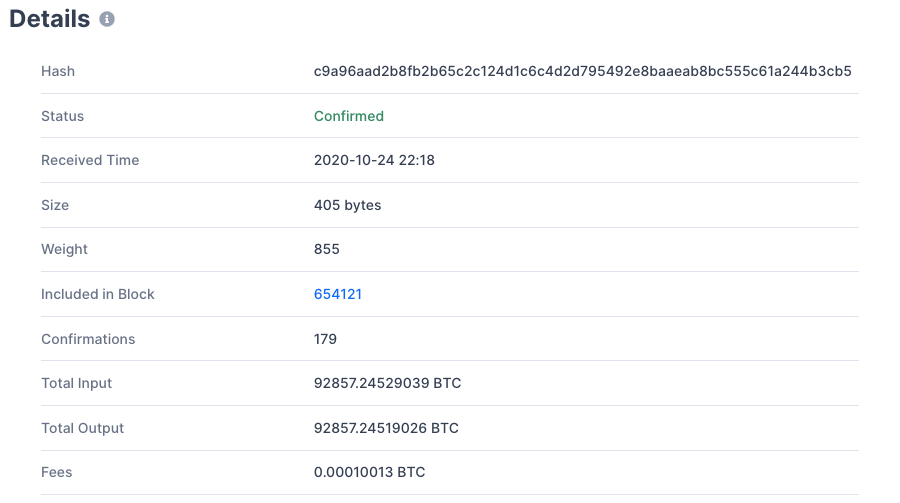Click the Received Time value 2020-10-24 22:18
Screen dimensions: 900x503
click(x=374, y=160)
